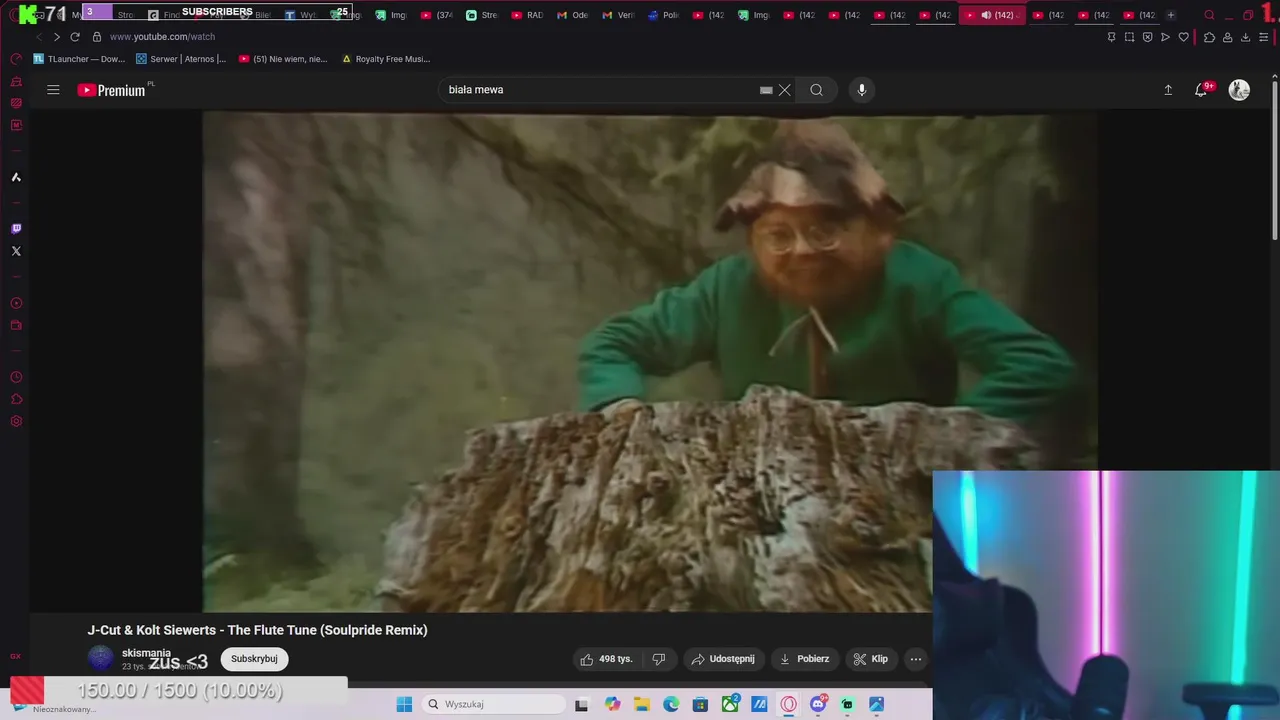
Task: Open the on-screen keyboard icon in search box
Action: pyautogui.click(x=766, y=90)
